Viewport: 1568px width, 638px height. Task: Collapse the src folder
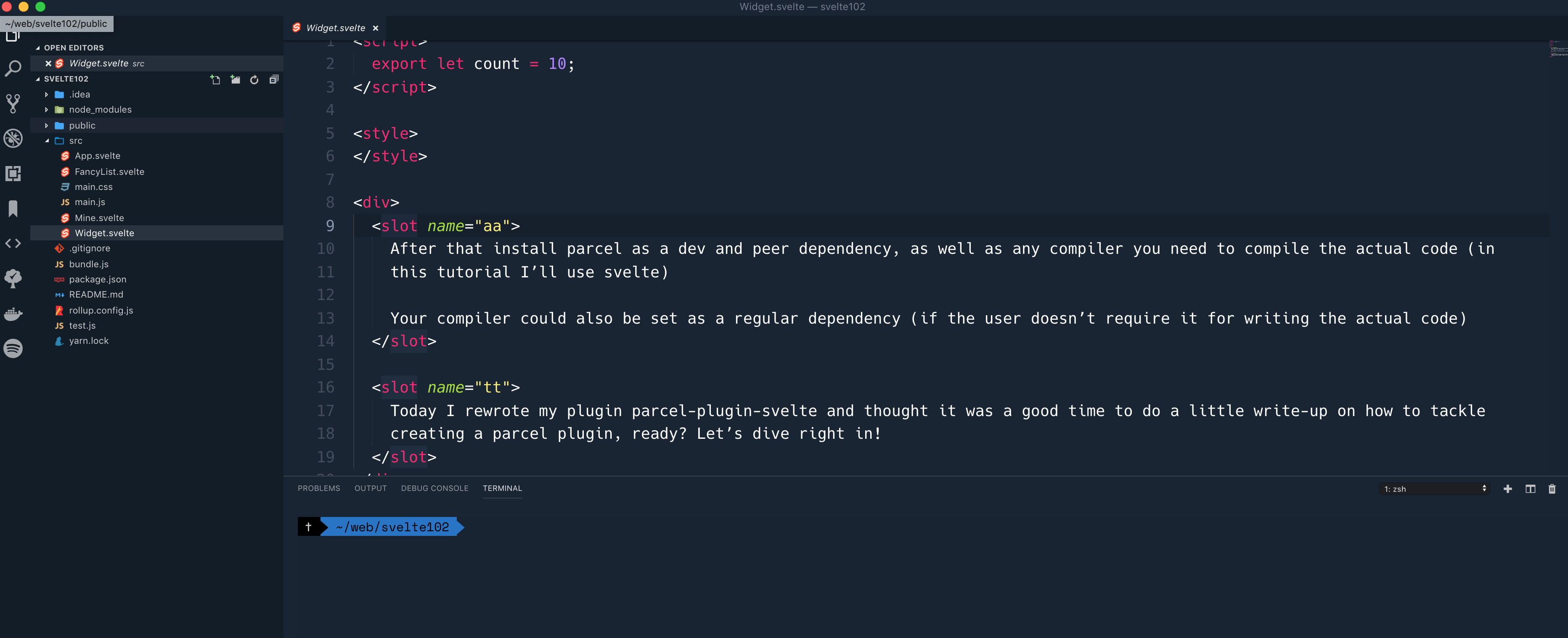47,140
